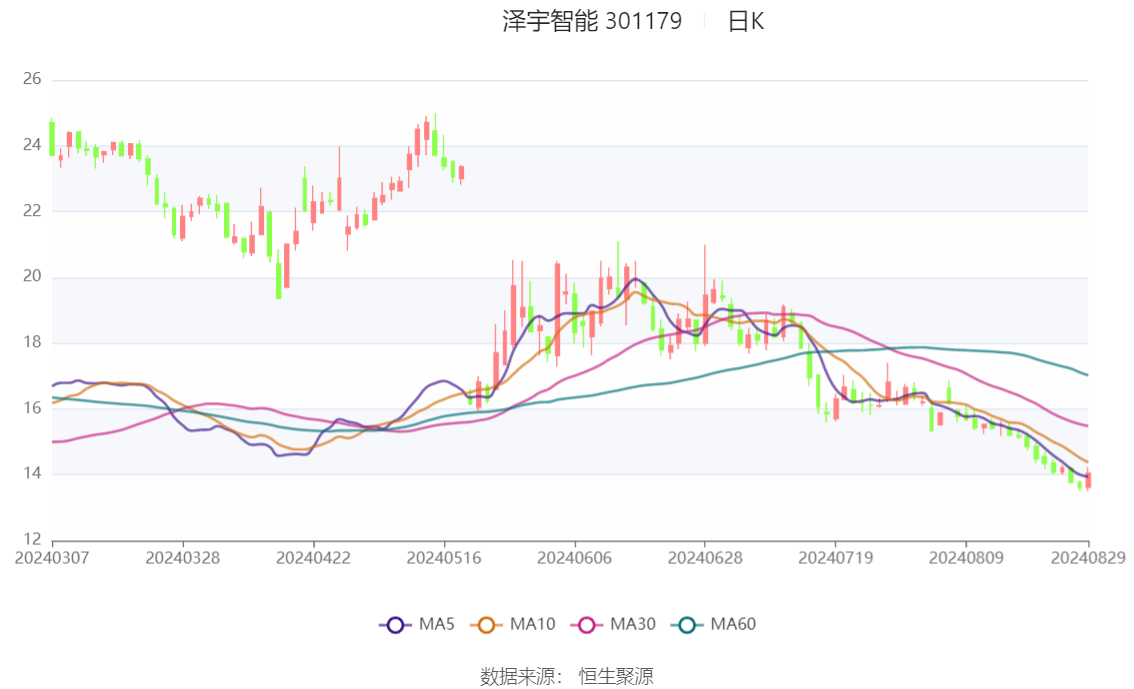This screenshot has height=689, width=1134.
Task: Click the y-axis value 20
Action: pos(32,276)
